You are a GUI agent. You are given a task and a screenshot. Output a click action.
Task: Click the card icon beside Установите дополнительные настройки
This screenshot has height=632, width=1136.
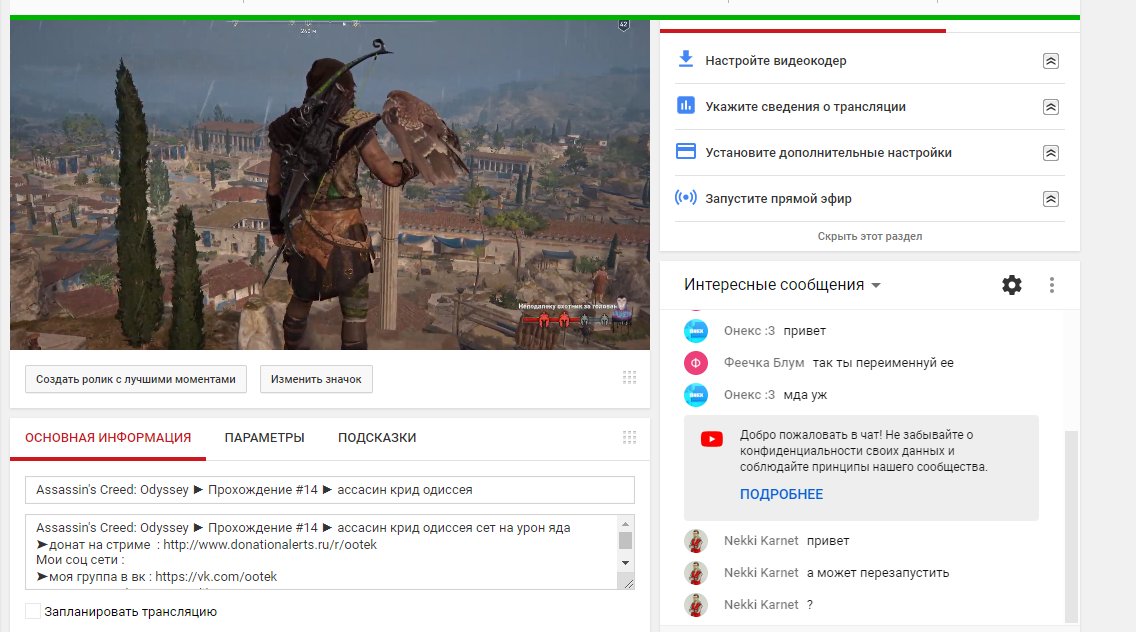pyautogui.click(x=685, y=151)
